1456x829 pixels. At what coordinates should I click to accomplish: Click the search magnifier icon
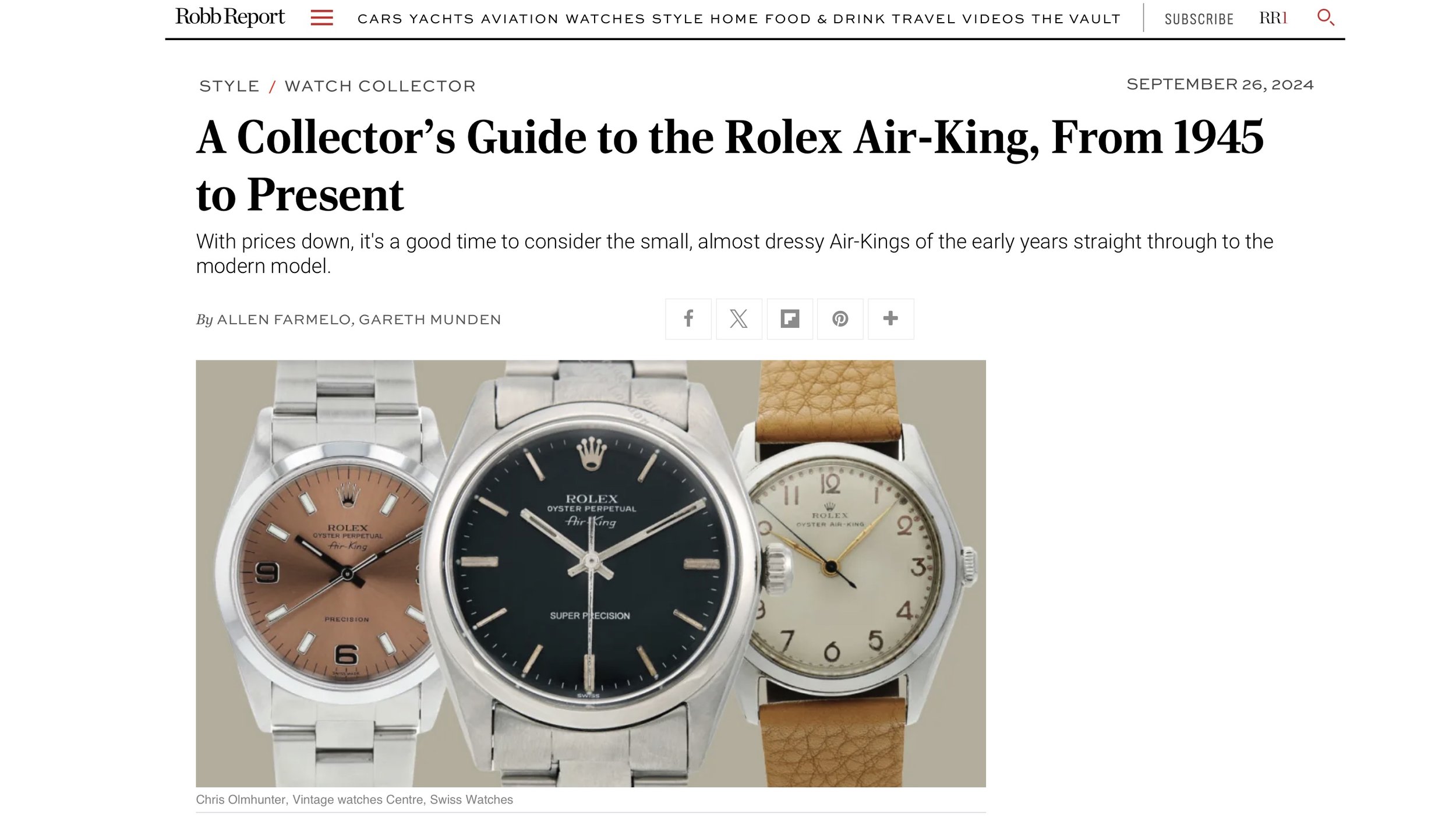click(1326, 17)
